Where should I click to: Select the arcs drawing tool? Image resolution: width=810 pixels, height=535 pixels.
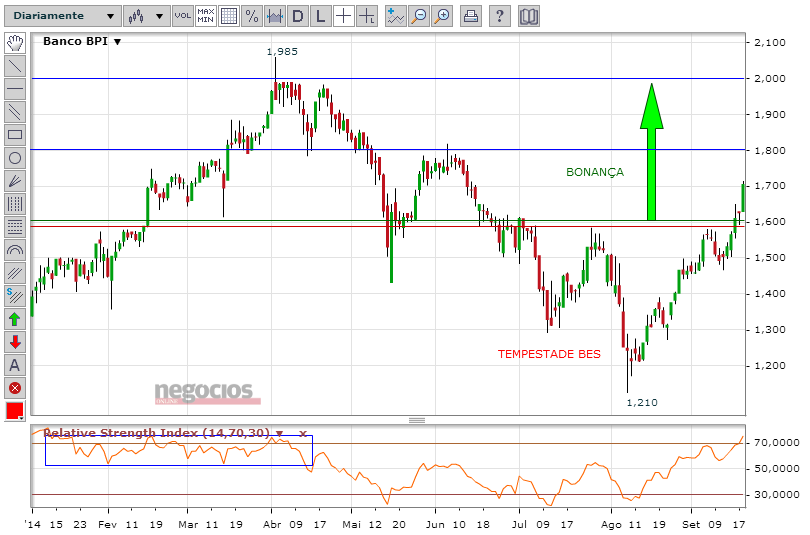tap(15, 250)
